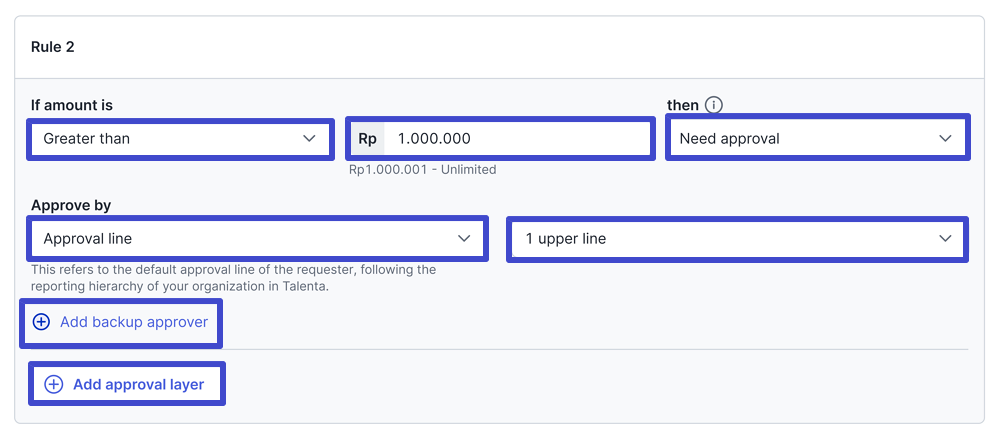Click the chevron arrow on 1 upper line
The height and width of the screenshot is (437, 1001).
tap(945, 239)
